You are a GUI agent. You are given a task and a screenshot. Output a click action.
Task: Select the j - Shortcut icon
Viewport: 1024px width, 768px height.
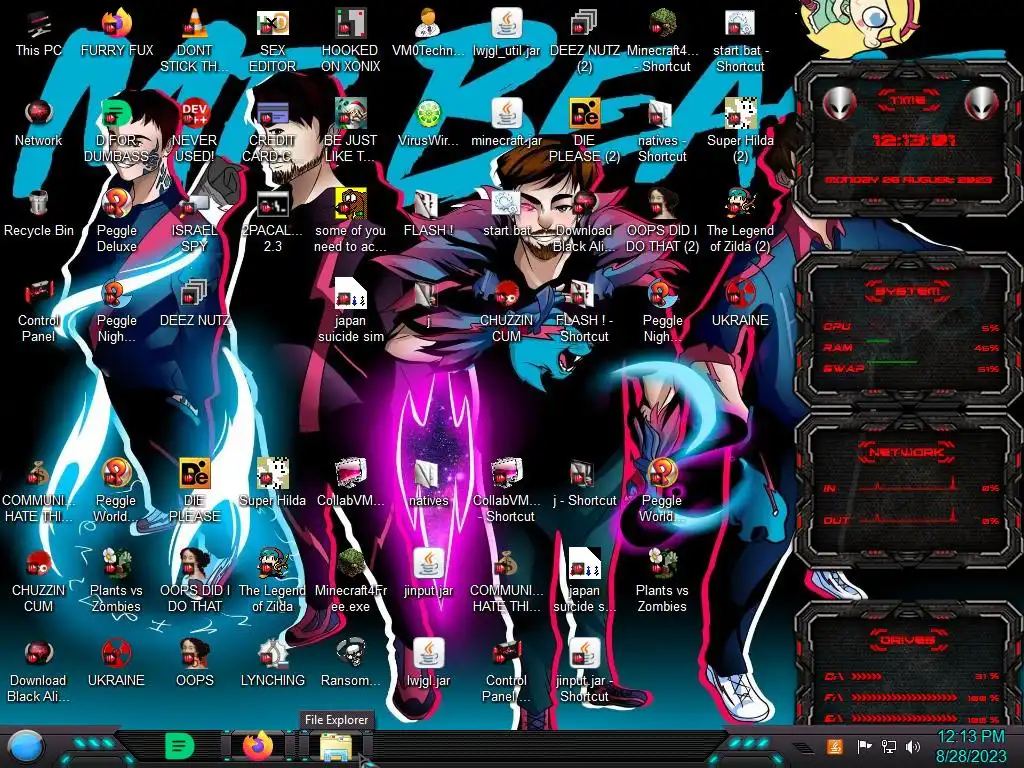pyautogui.click(x=584, y=485)
